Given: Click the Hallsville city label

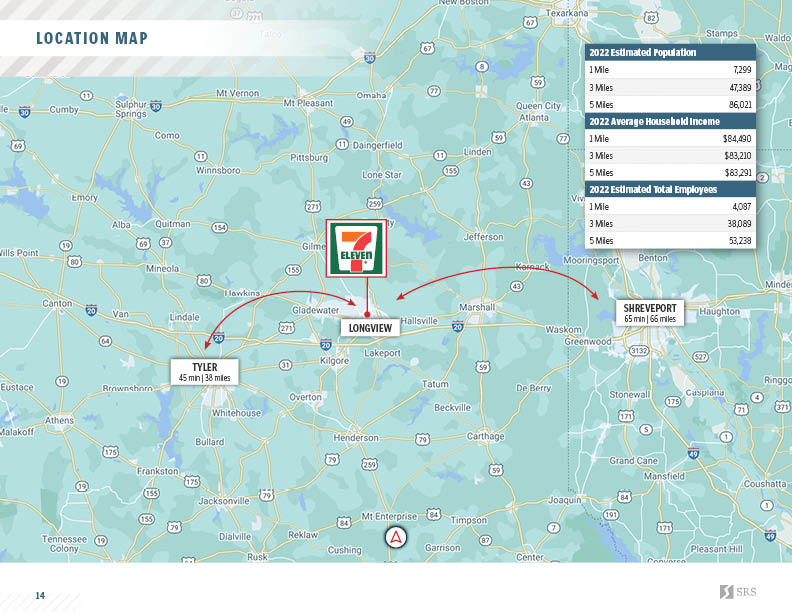Looking at the screenshot, I should point(419,321).
